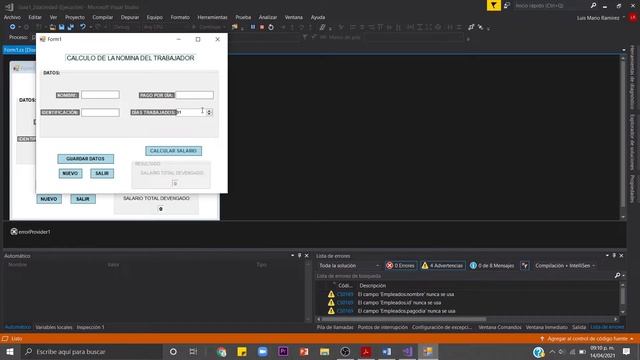
Task: Switch to the Variables locales tab
Action: click(54, 327)
